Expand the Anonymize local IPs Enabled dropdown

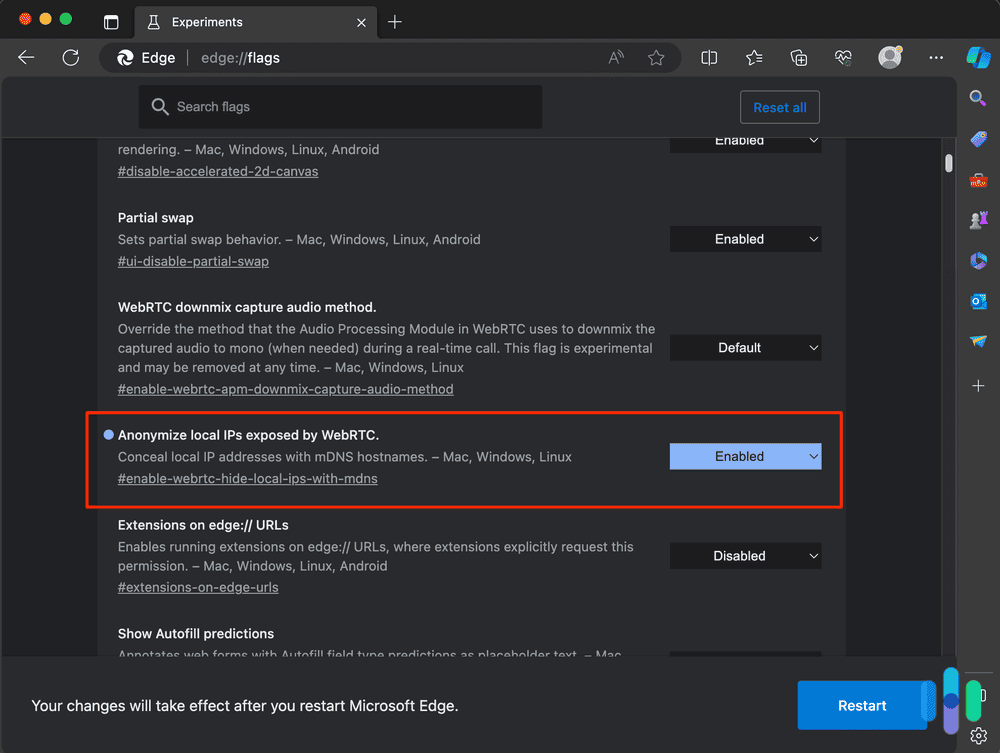pyautogui.click(x=745, y=456)
